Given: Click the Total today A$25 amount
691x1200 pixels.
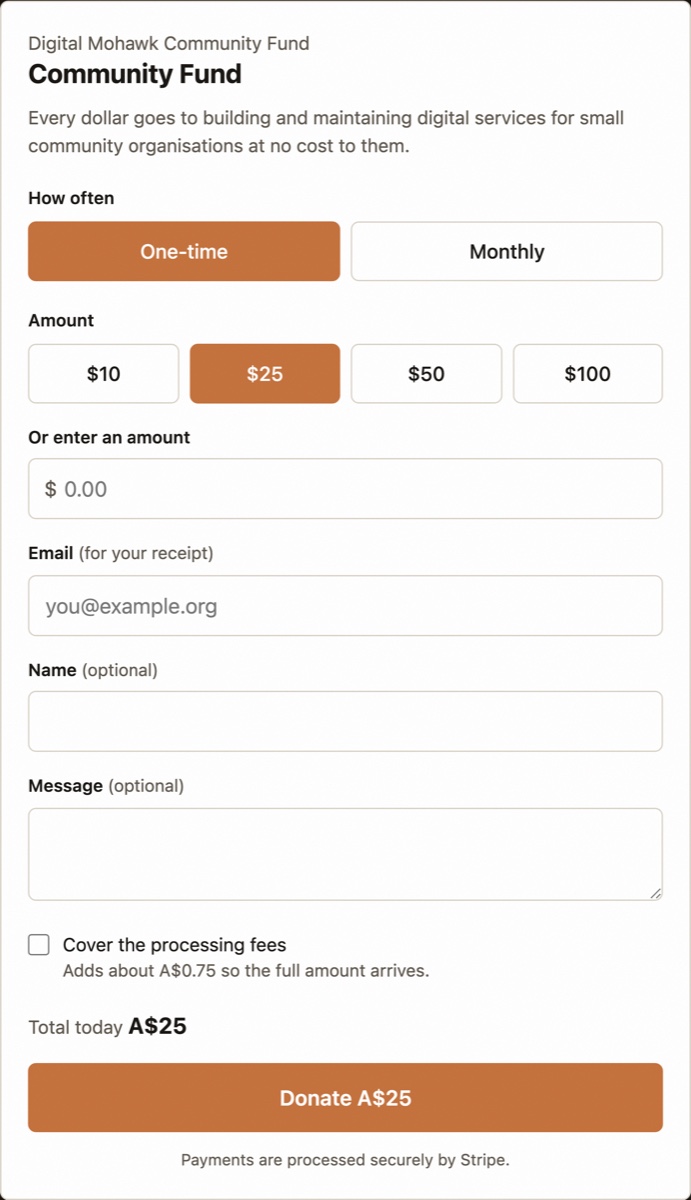Looking at the screenshot, I should (157, 1027).
